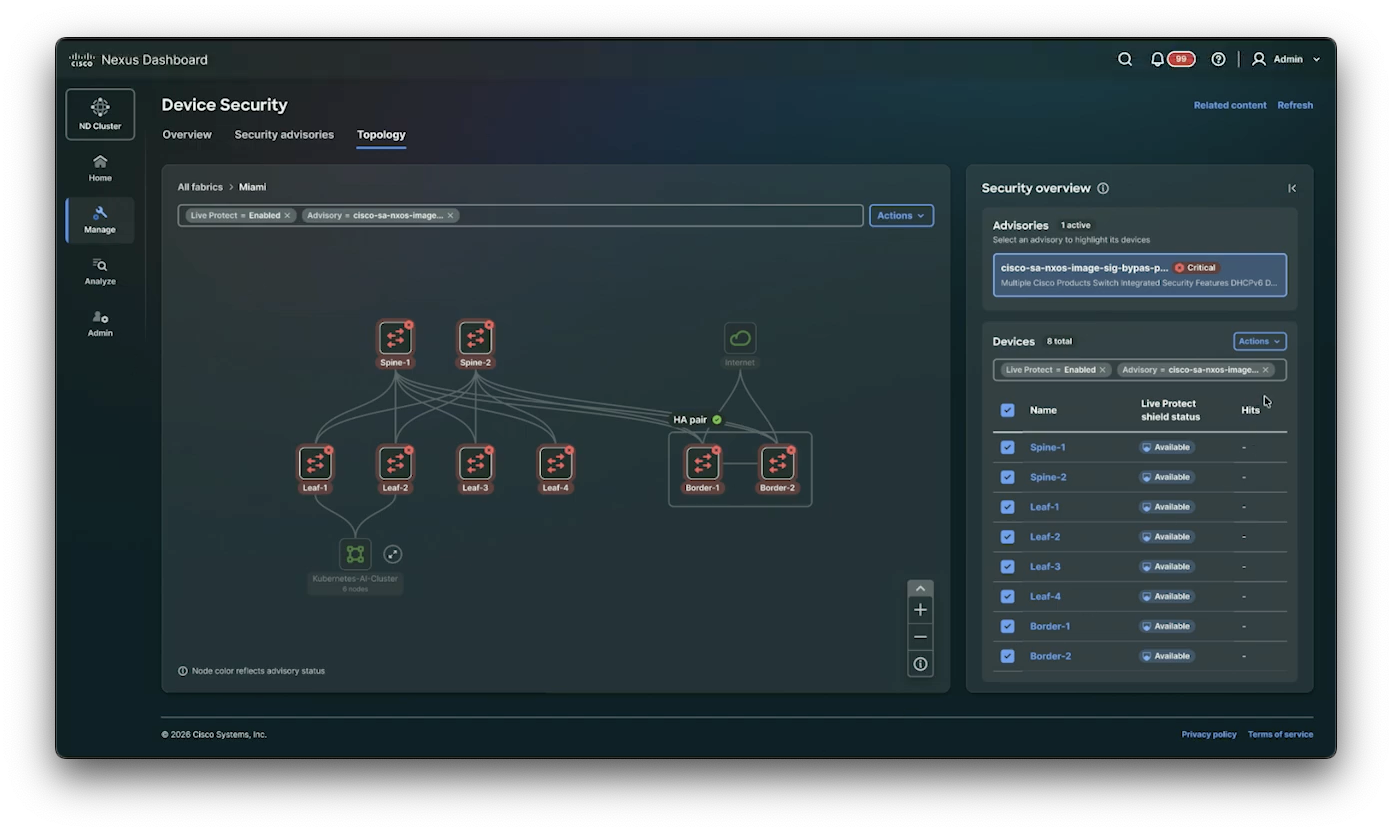
Task: Open the help question mark icon
Action: pos(1218,59)
